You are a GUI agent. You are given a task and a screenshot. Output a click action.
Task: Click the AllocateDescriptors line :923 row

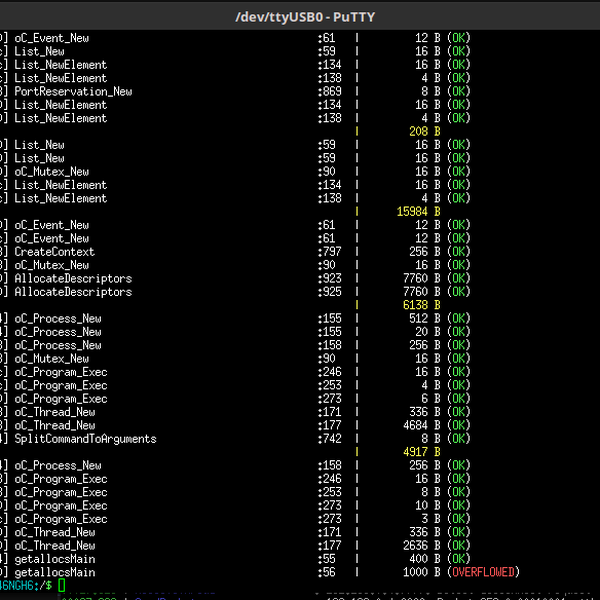coord(73,279)
